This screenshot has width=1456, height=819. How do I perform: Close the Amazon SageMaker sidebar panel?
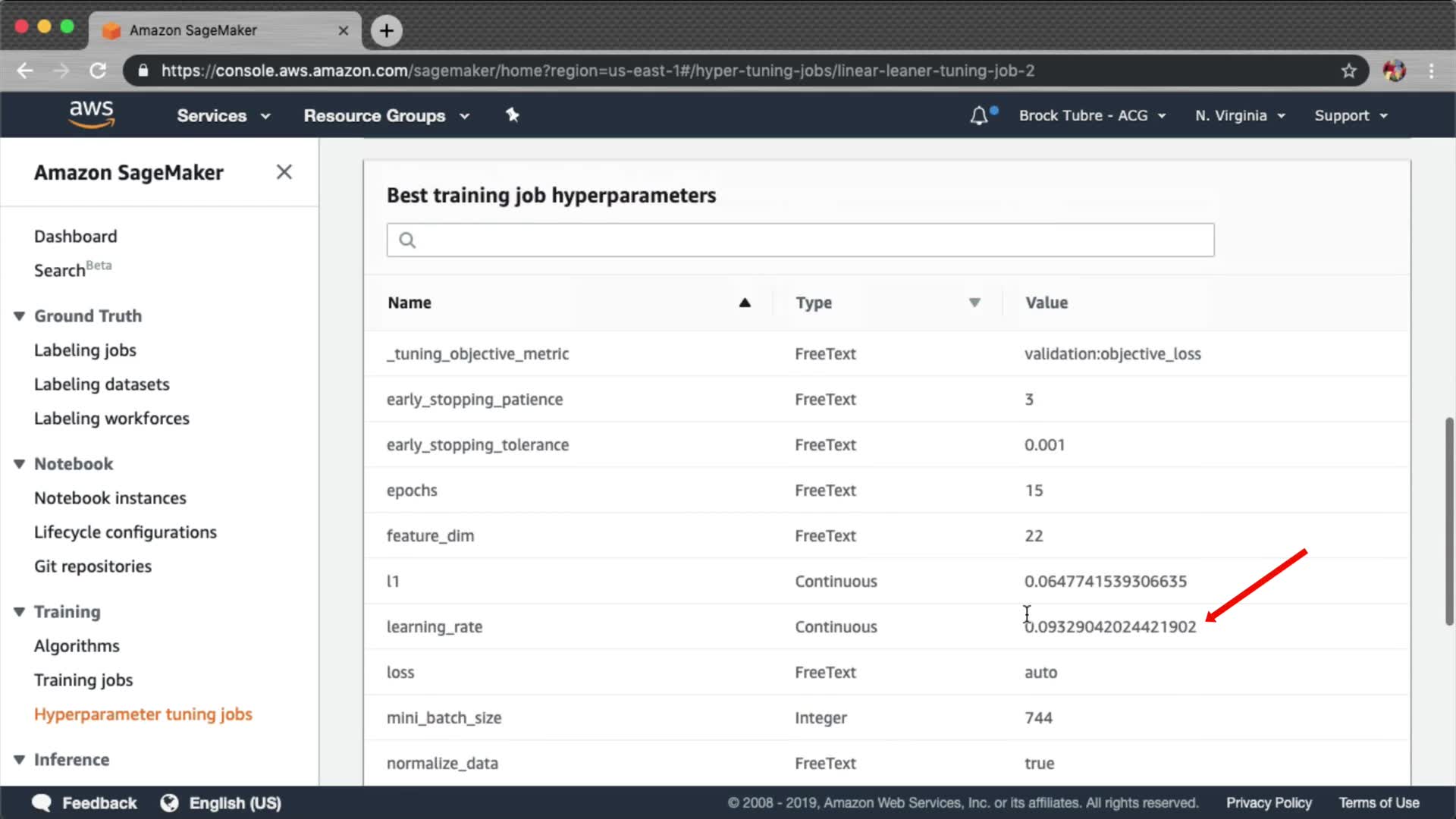pyautogui.click(x=284, y=172)
